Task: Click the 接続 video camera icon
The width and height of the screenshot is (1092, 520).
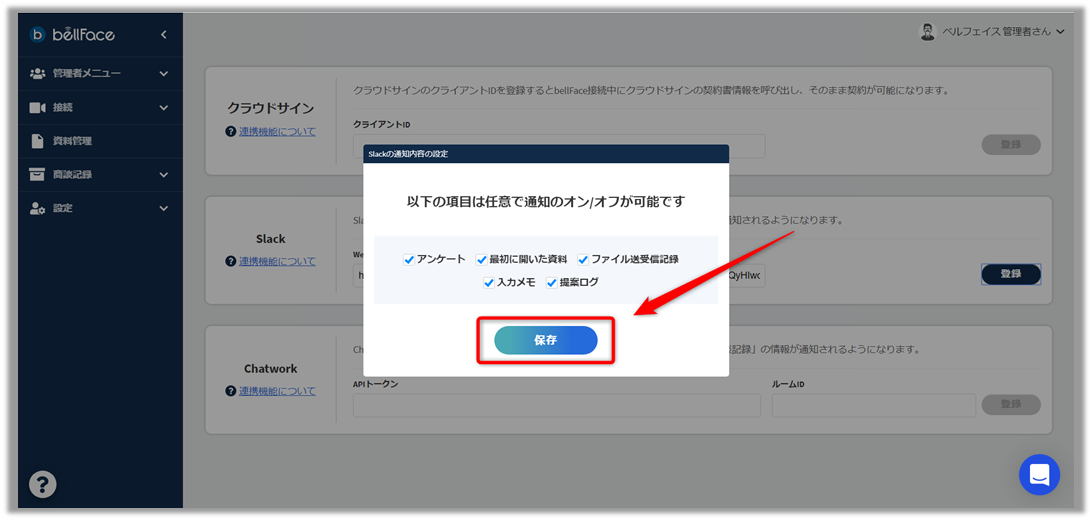Action: click(38, 107)
